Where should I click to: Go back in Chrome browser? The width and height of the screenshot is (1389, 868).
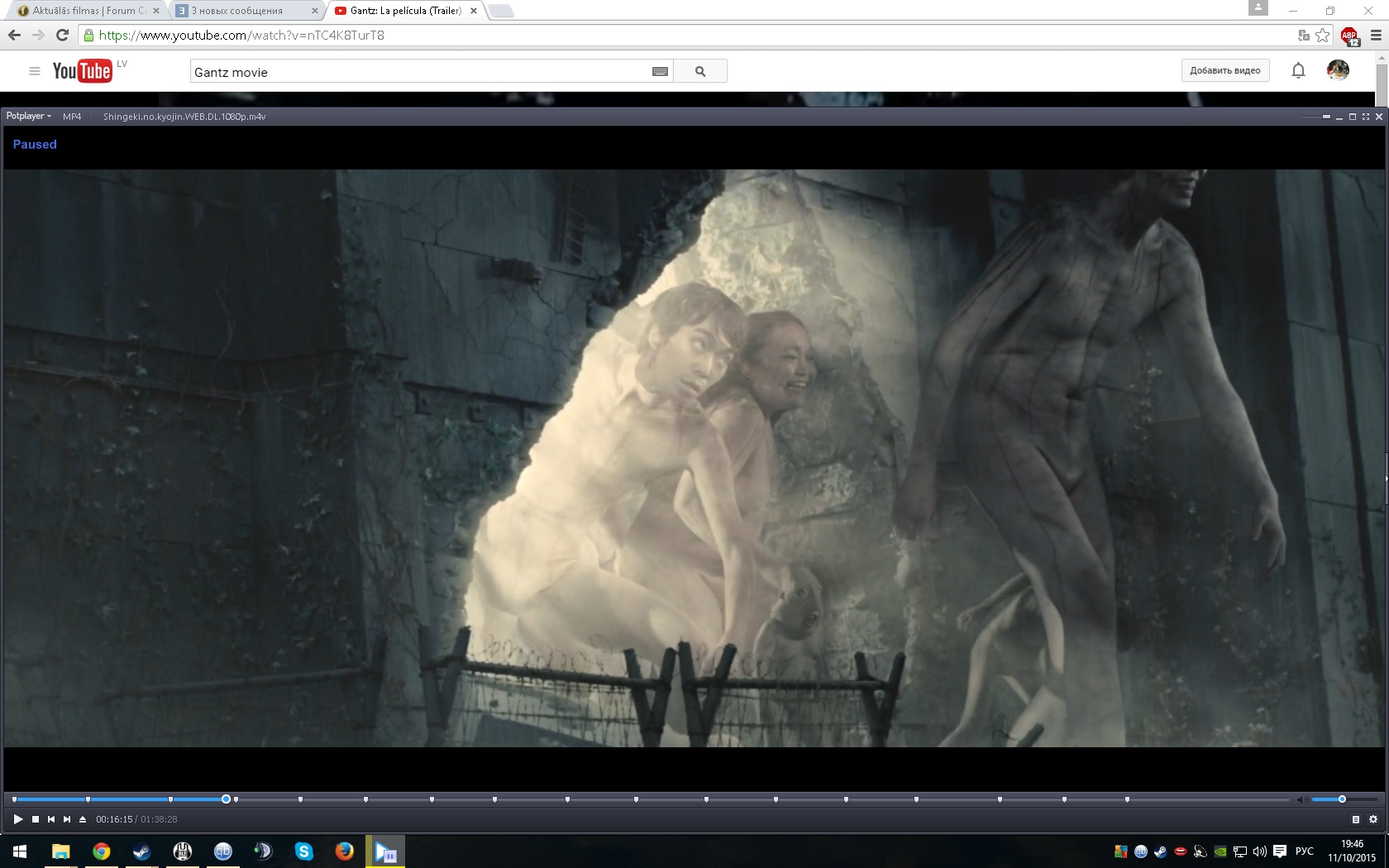pos(14,35)
